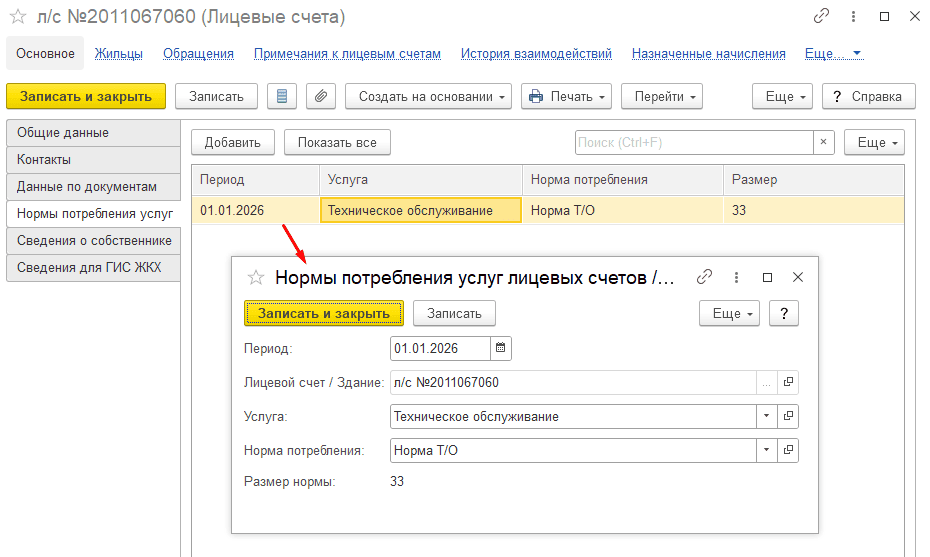Screen dimensions: 930x557
Task: Star the main account window as favorite
Action: [18, 17]
